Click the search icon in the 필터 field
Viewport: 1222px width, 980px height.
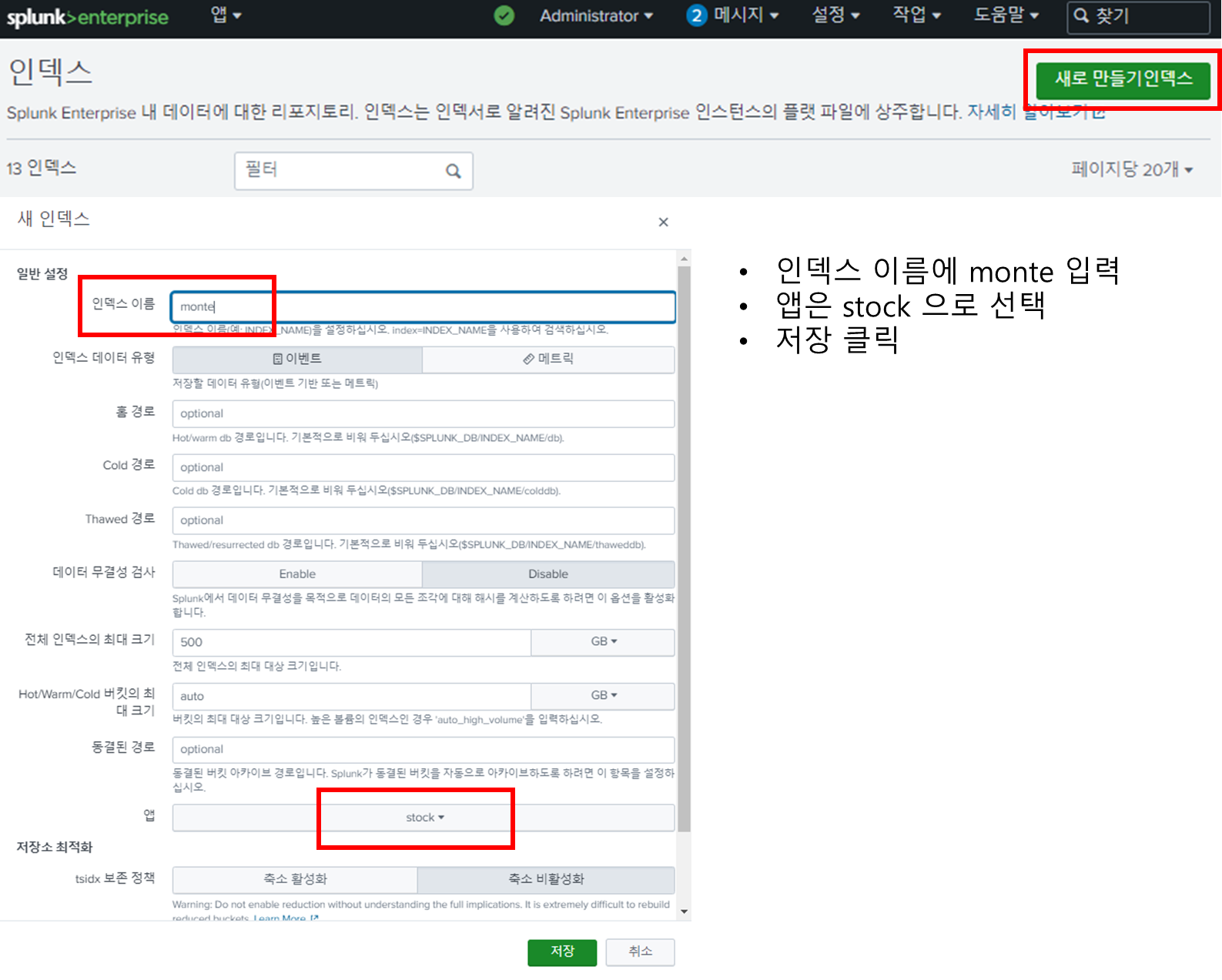pos(454,171)
